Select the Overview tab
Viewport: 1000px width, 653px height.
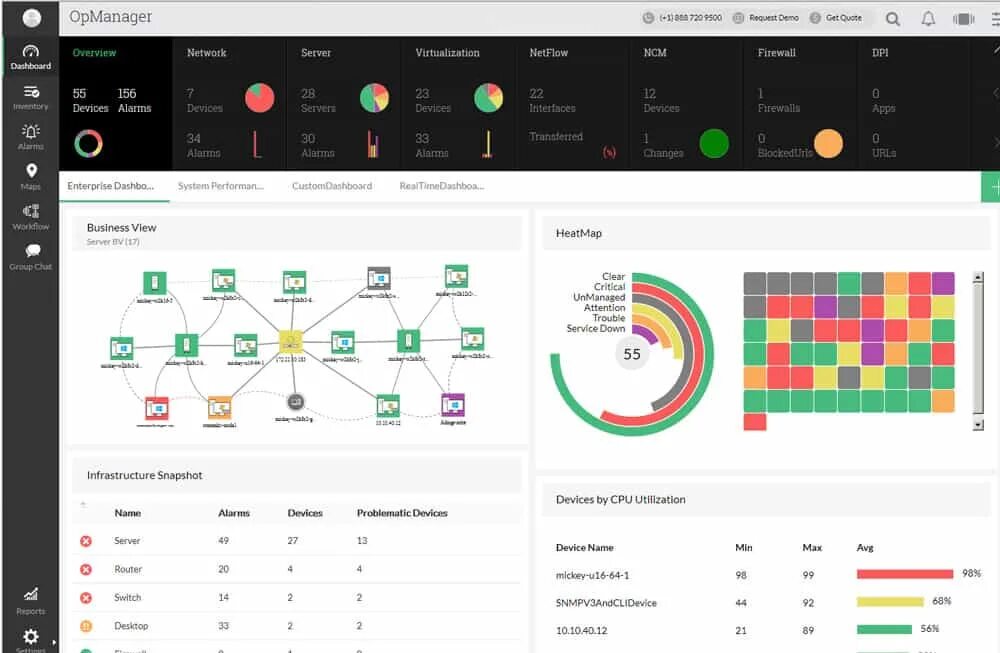tap(94, 53)
